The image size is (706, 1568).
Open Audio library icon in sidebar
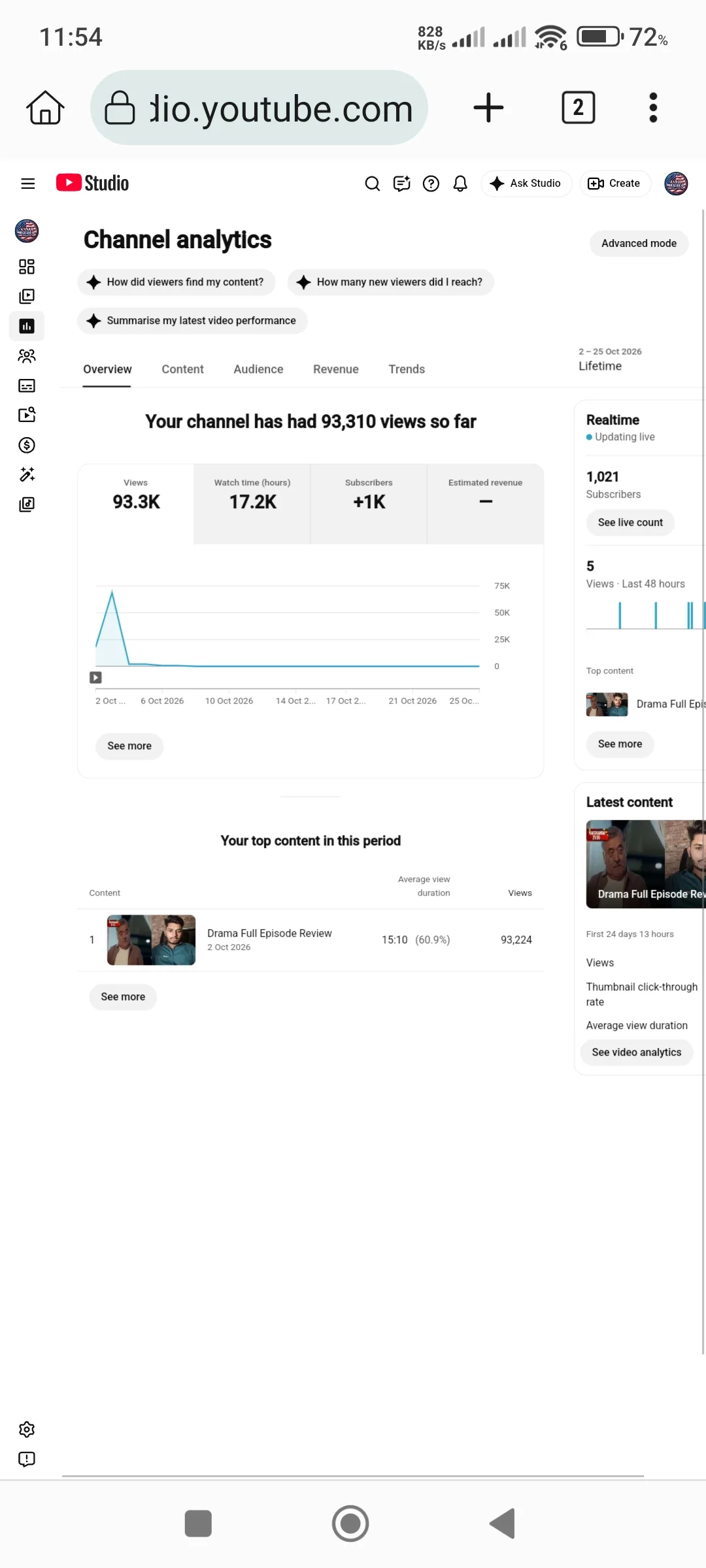pyautogui.click(x=27, y=504)
